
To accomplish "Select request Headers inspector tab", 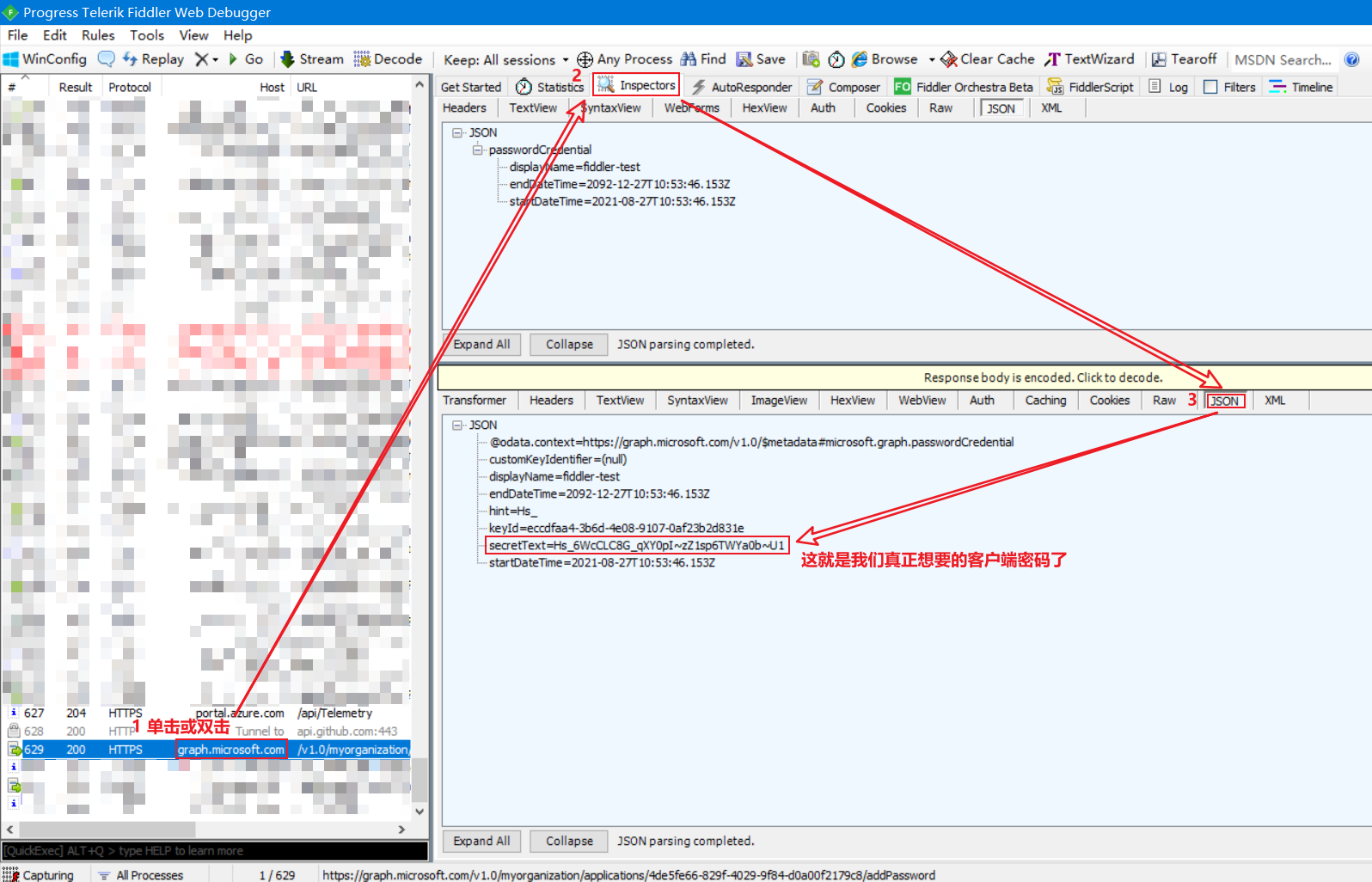I will 464,107.
